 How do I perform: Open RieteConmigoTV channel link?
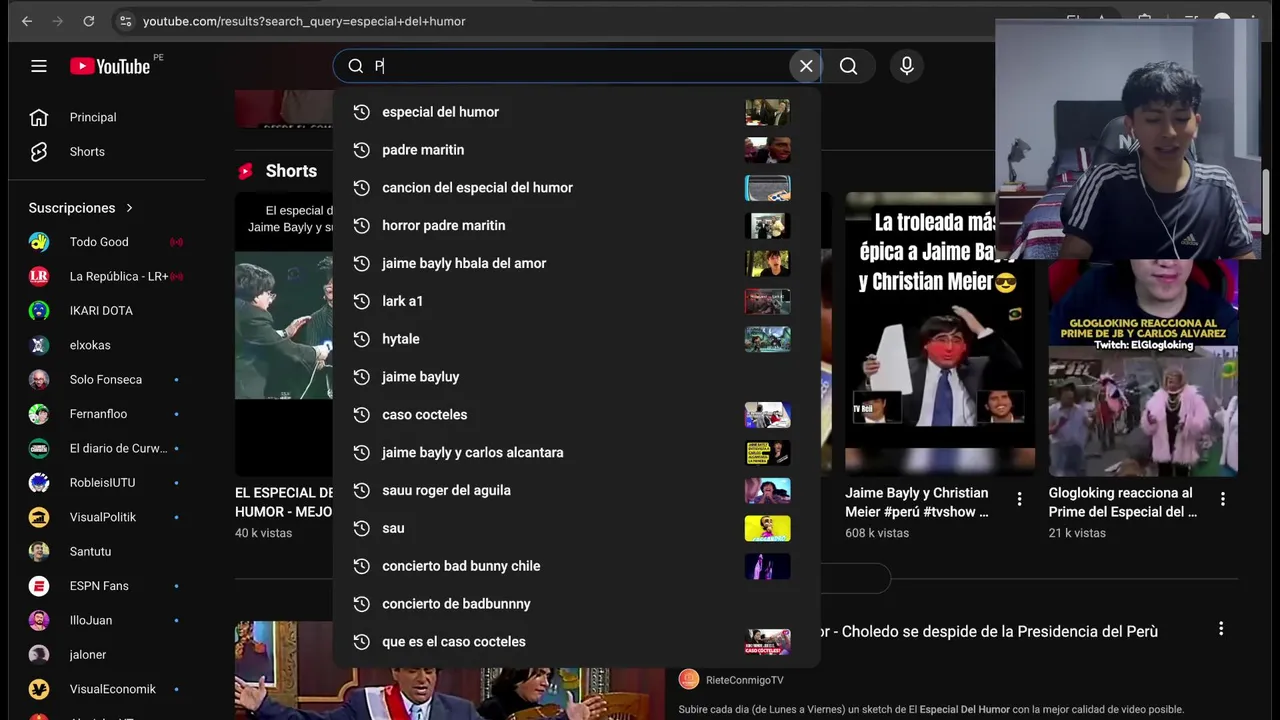[x=745, y=680]
